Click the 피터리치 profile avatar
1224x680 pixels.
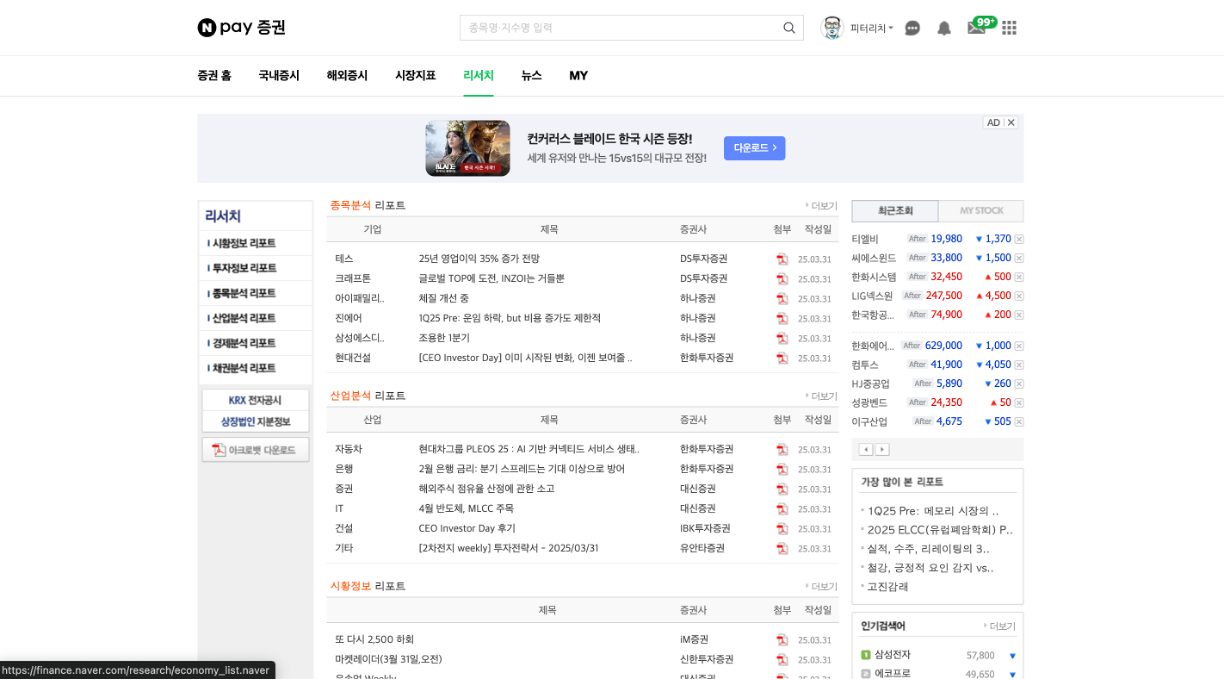(x=831, y=28)
